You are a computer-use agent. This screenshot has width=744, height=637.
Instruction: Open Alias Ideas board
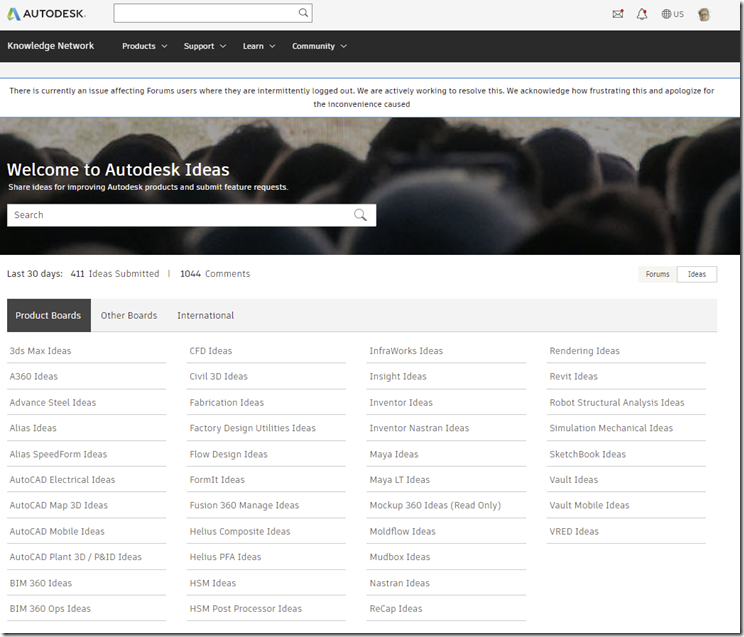point(33,428)
